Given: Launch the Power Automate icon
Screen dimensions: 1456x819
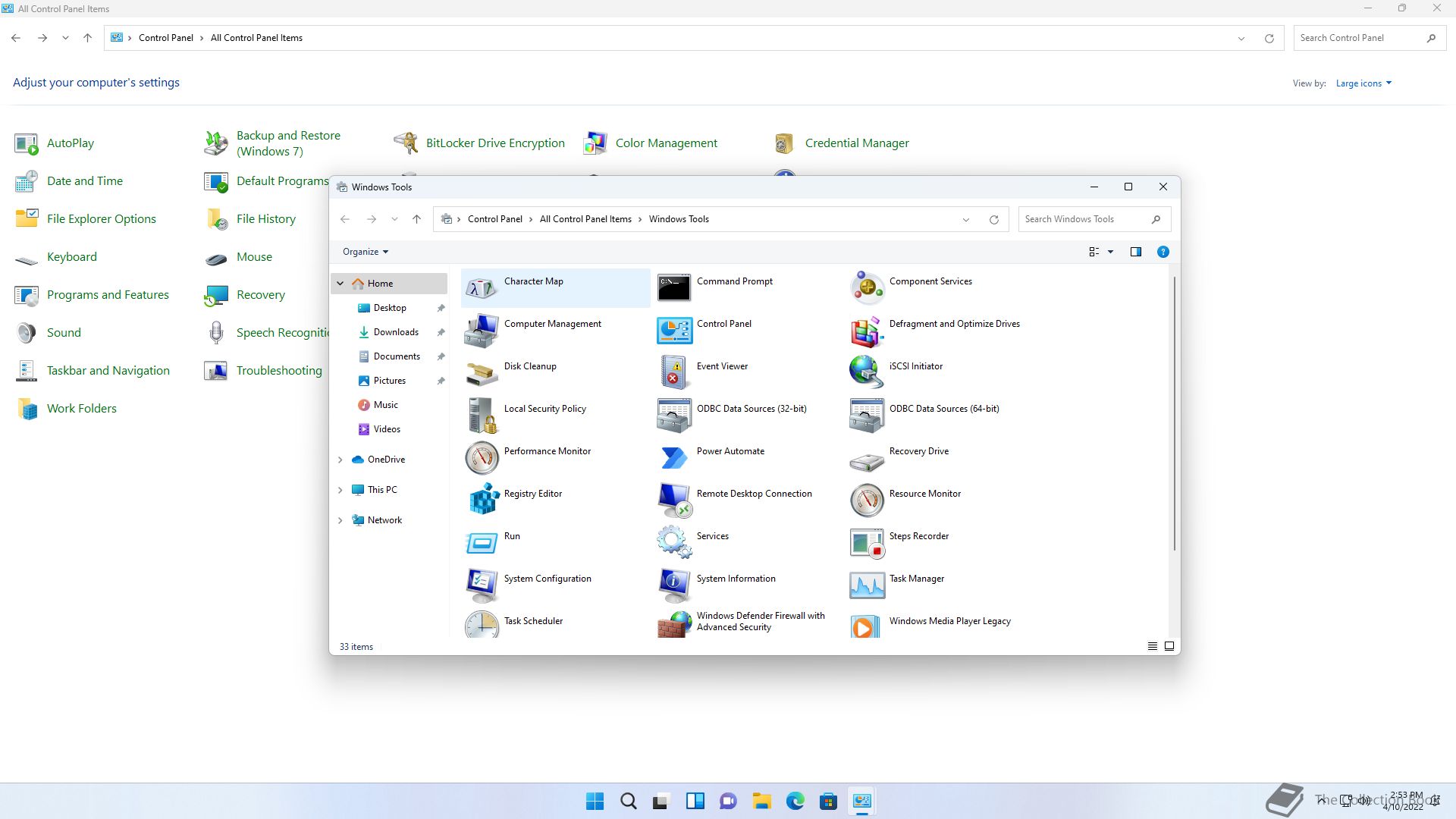Looking at the screenshot, I should click(674, 458).
